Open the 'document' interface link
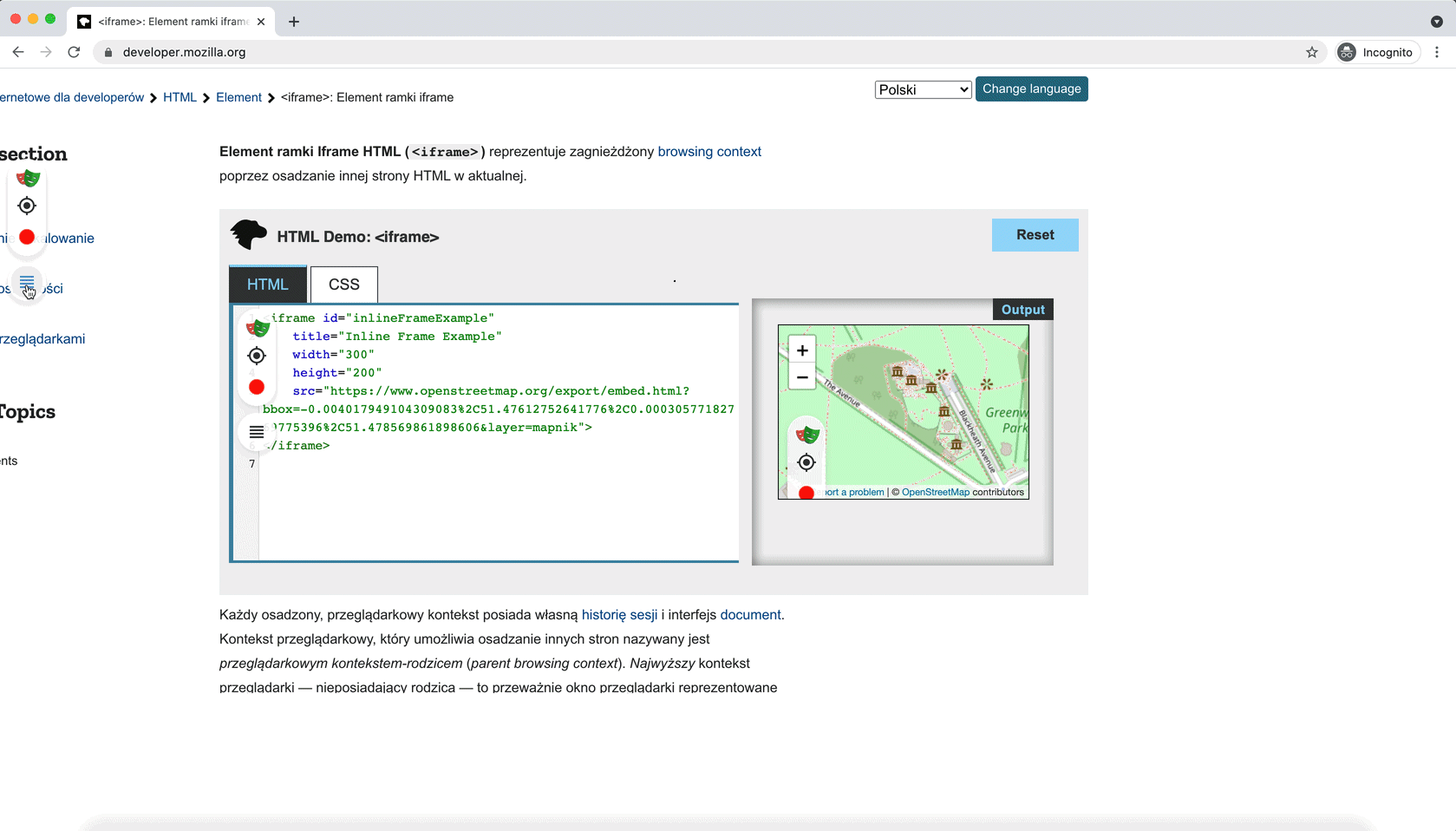The image size is (1456, 831). pos(750,615)
